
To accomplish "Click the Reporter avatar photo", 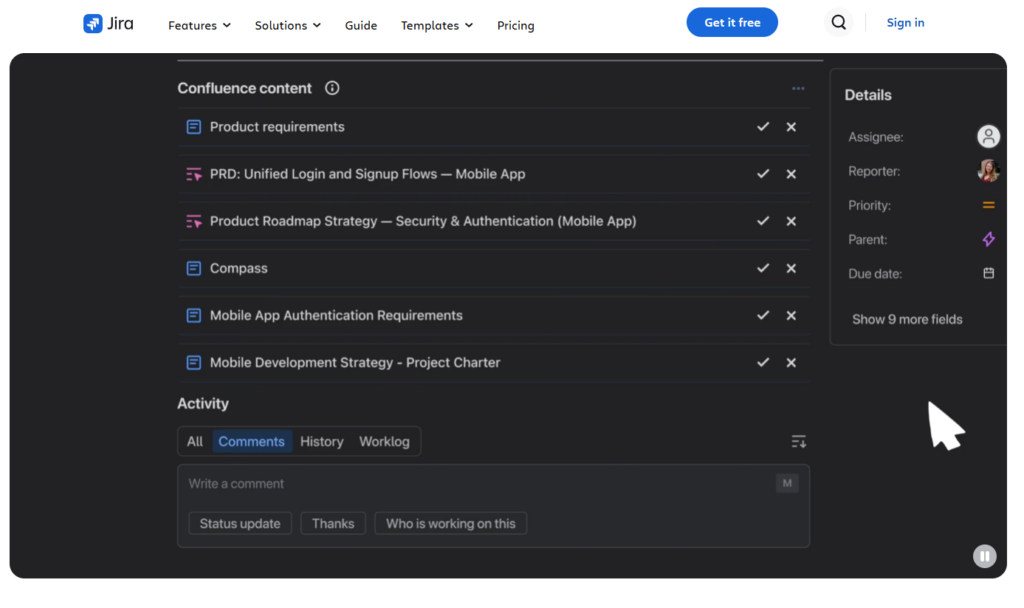I will click(988, 170).
